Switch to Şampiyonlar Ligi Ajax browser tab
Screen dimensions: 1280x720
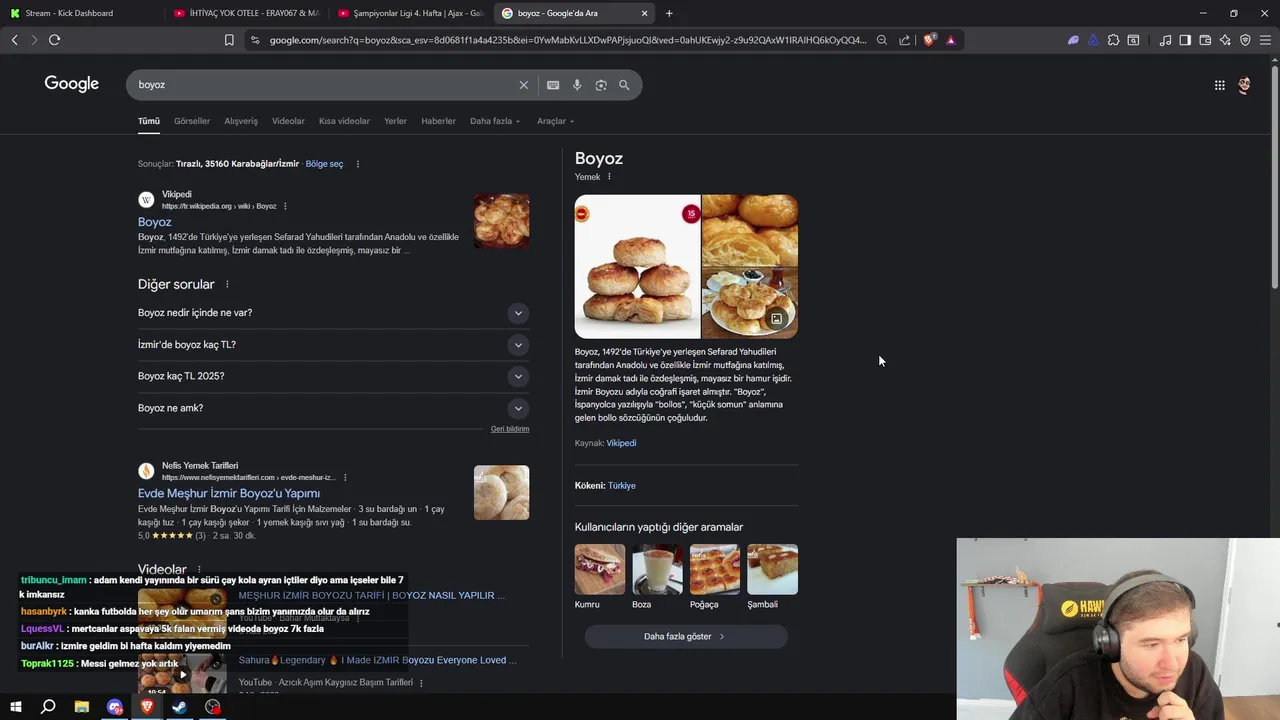[x=410, y=13]
